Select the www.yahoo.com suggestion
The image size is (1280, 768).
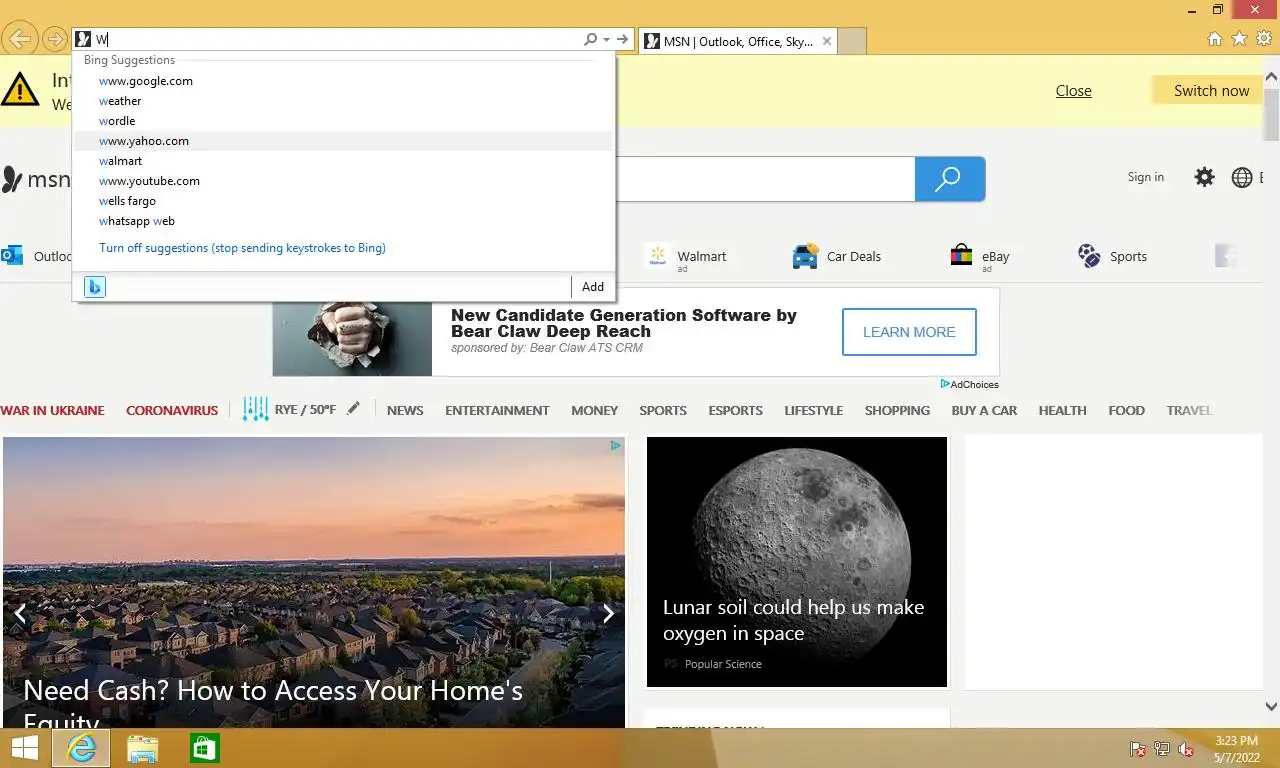coord(343,141)
